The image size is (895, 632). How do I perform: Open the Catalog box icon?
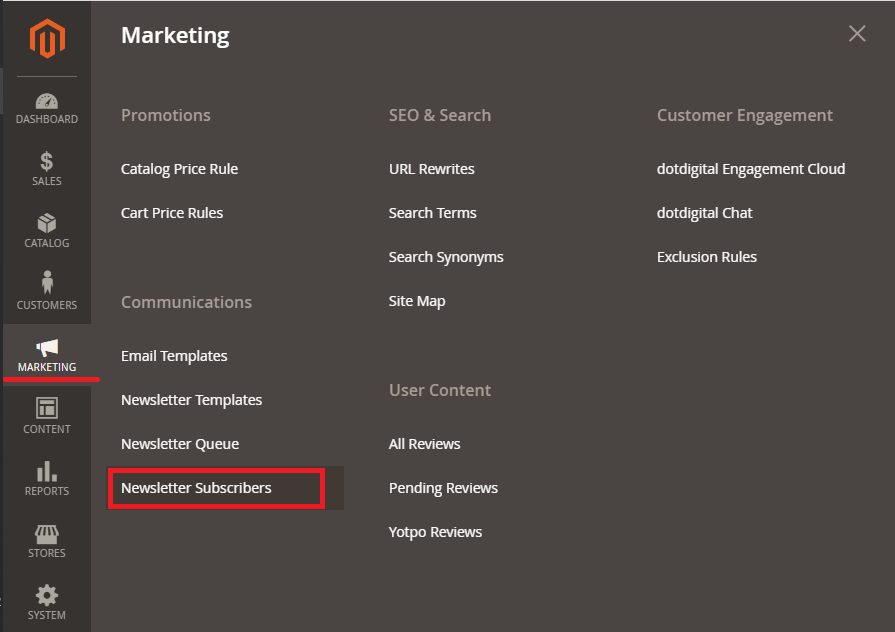point(47,223)
